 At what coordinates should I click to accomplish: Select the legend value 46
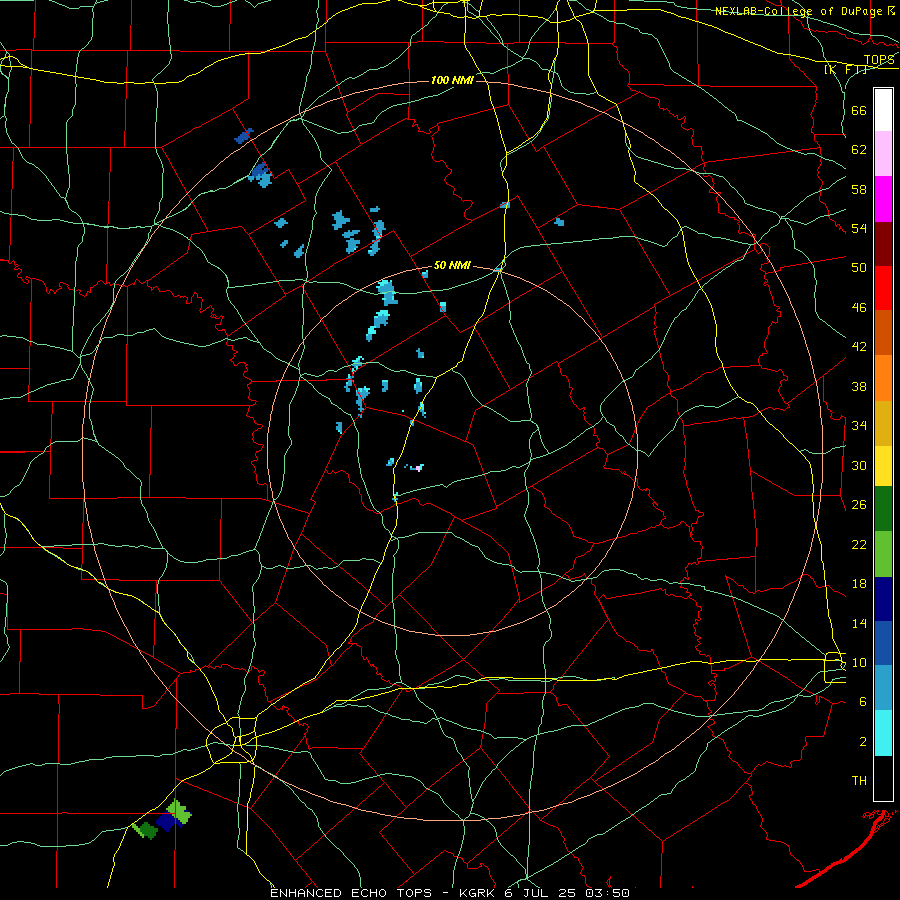click(x=859, y=308)
